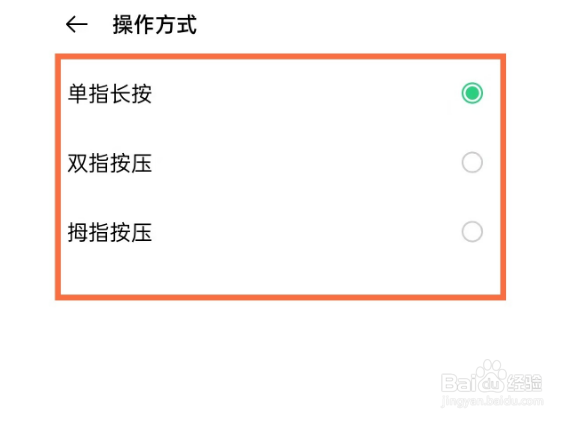
Task: Click empty area below 拇指按压 option
Action: [281, 271]
